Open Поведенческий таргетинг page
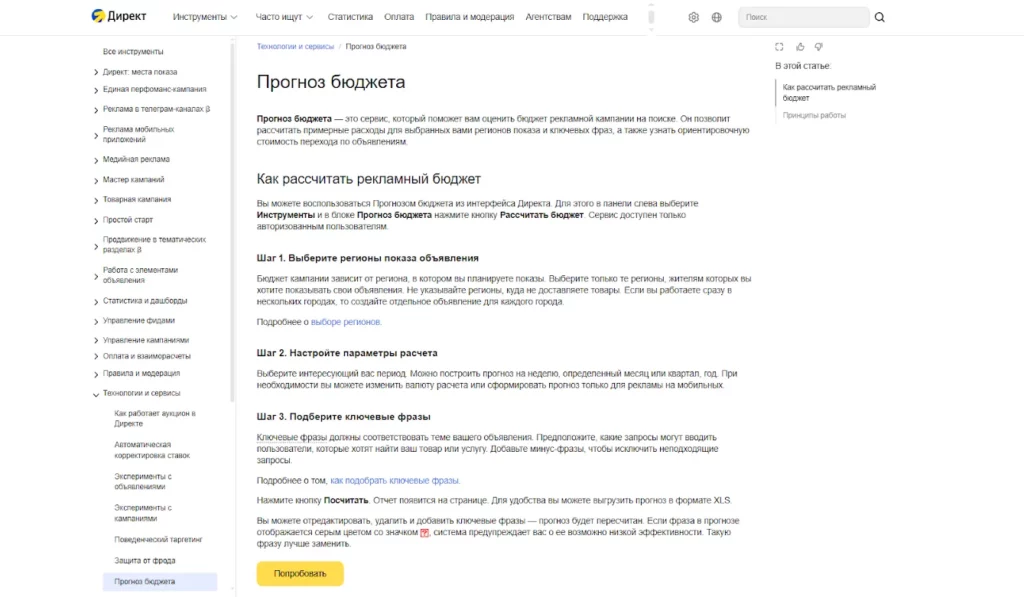1024x597 pixels. pos(158,540)
